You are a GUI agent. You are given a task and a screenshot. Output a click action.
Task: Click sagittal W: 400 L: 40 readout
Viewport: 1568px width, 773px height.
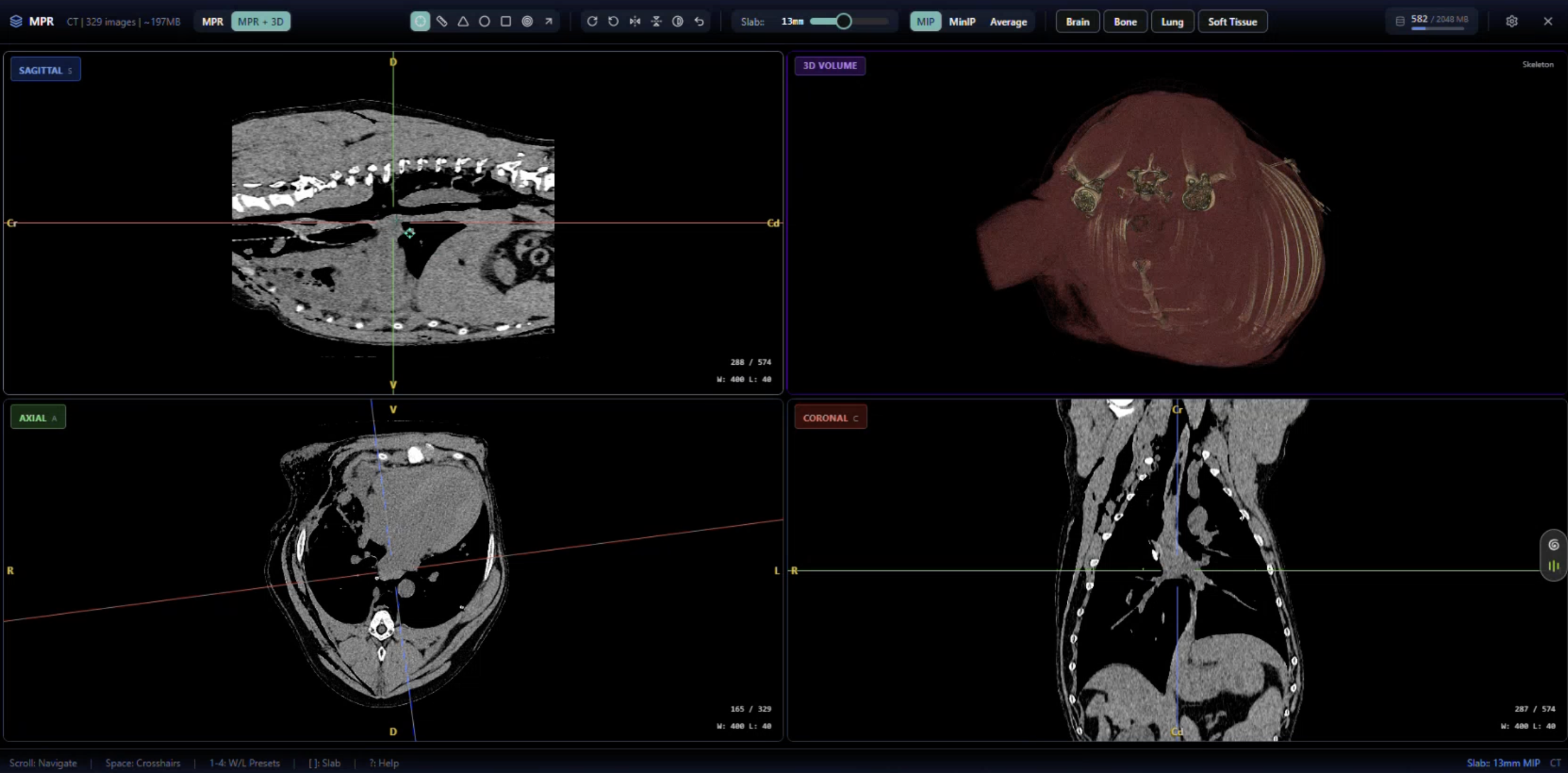click(x=744, y=379)
